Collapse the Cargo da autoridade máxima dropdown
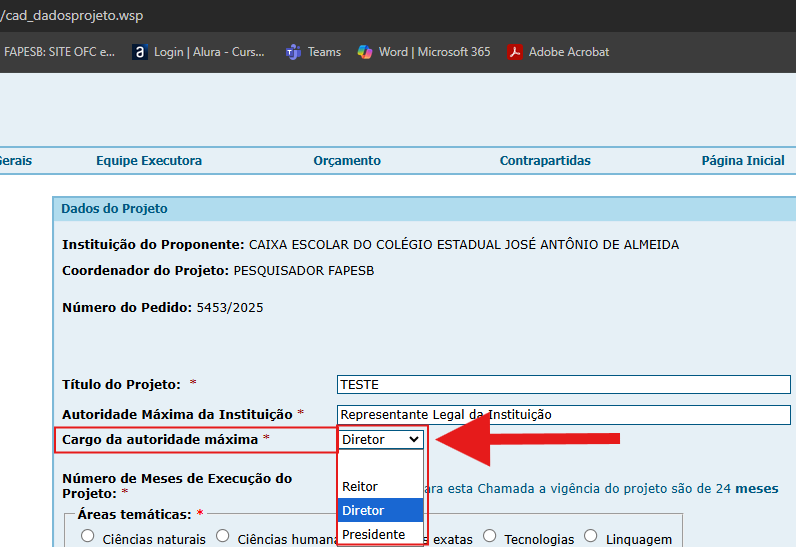The width and height of the screenshot is (796, 547). (x=381, y=439)
